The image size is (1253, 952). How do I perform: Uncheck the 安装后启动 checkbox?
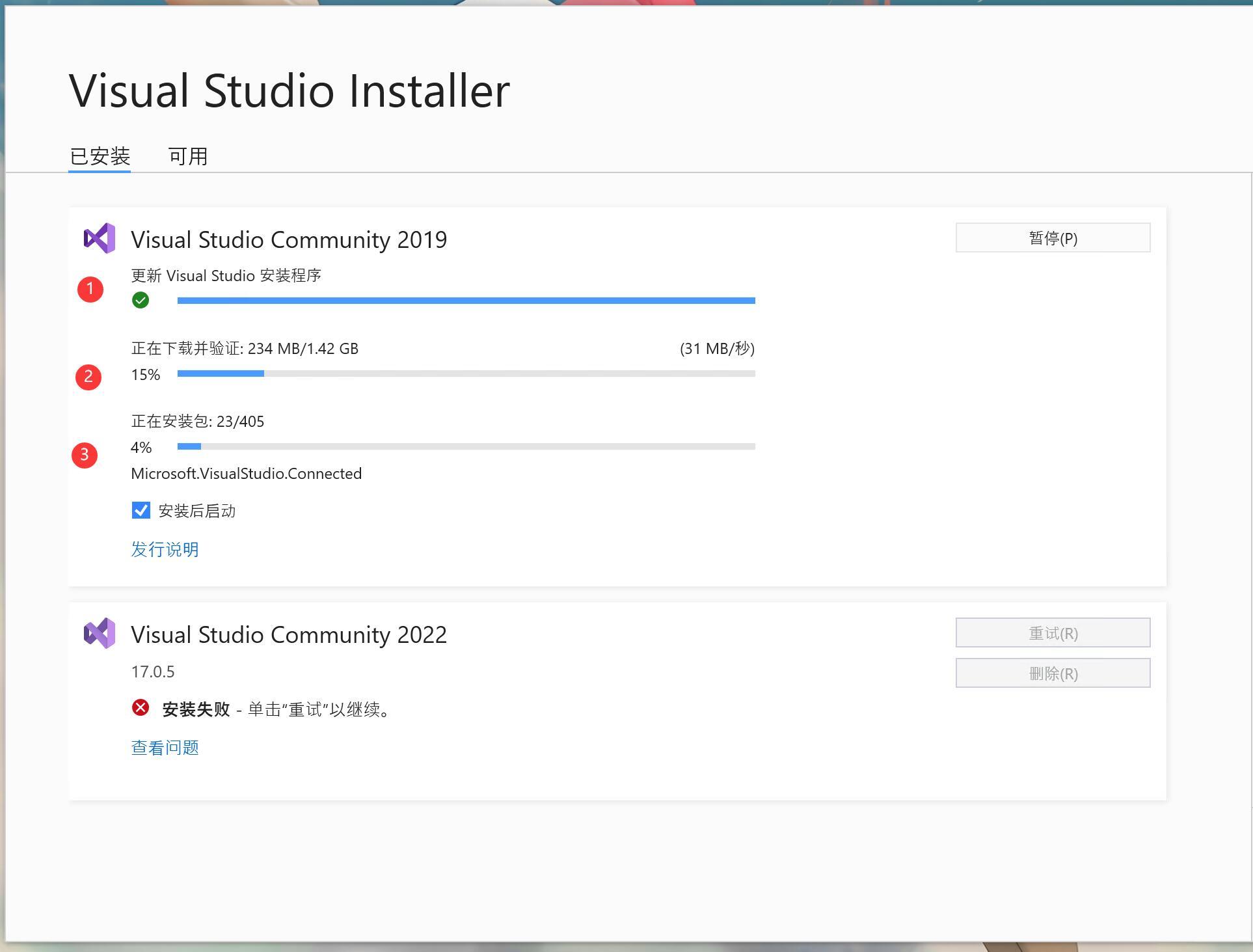point(141,510)
